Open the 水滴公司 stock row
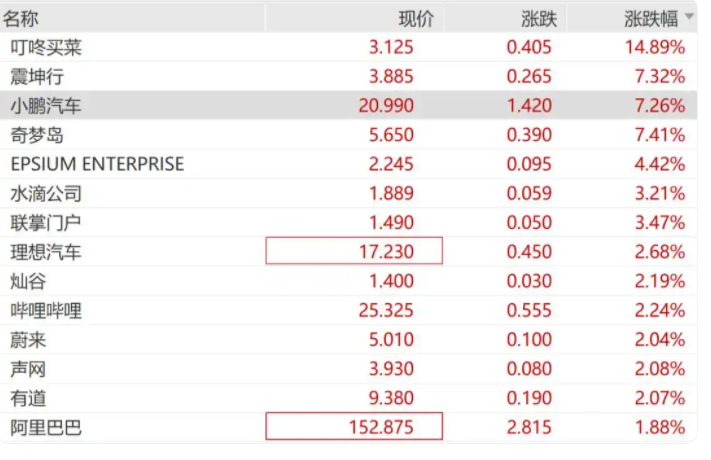Viewport: 711px width, 460px height. (46, 194)
